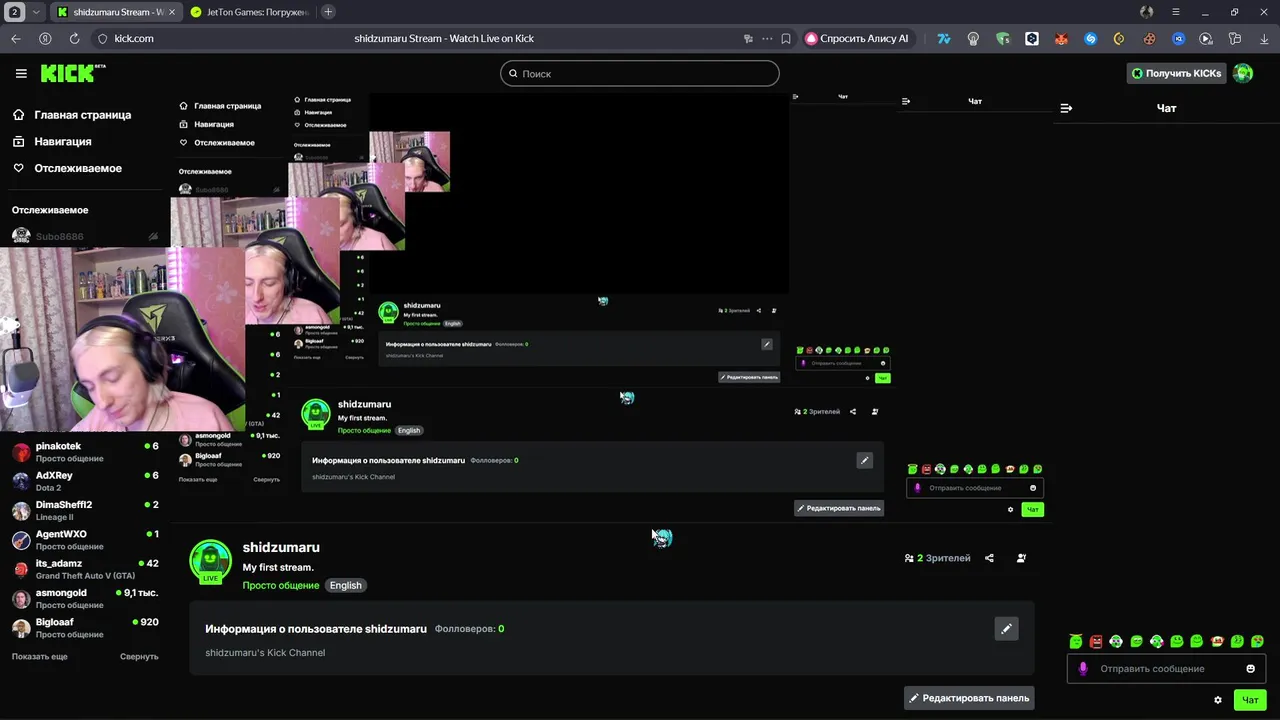Open chat settings gear
Screen dimensions: 1280x720
coord(1218,700)
